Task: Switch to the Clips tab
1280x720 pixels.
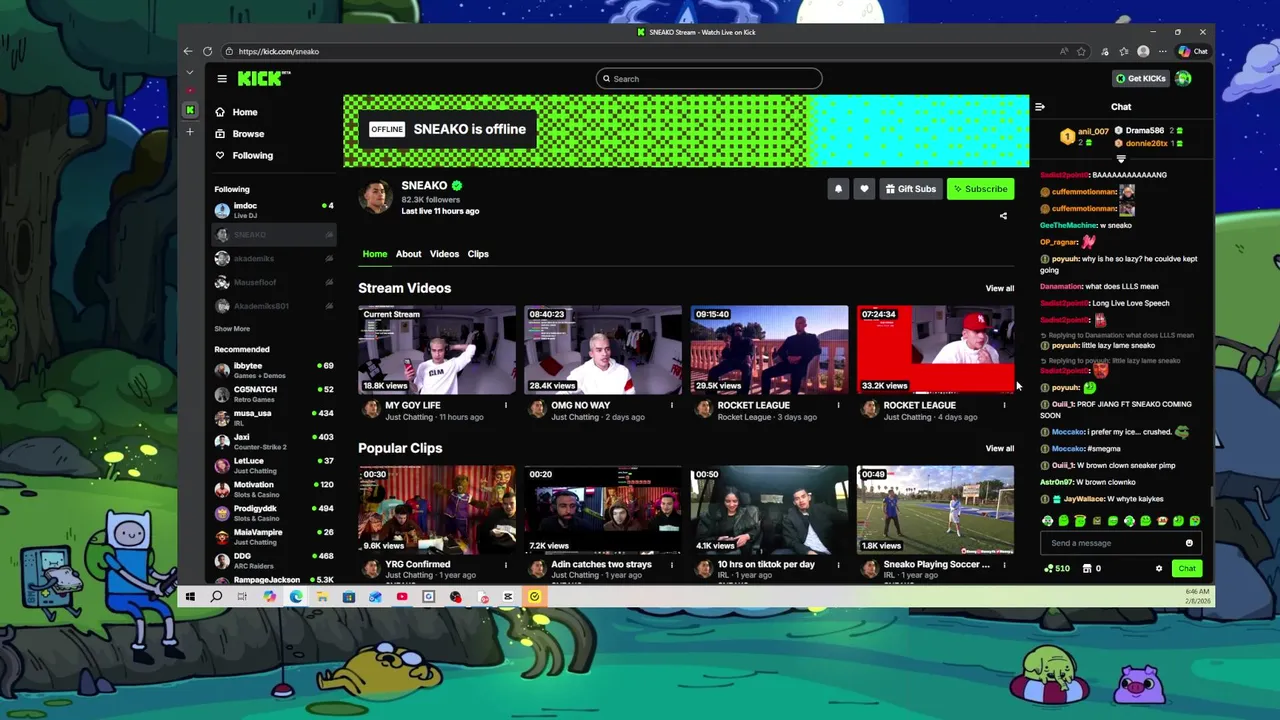Action: (478, 254)
